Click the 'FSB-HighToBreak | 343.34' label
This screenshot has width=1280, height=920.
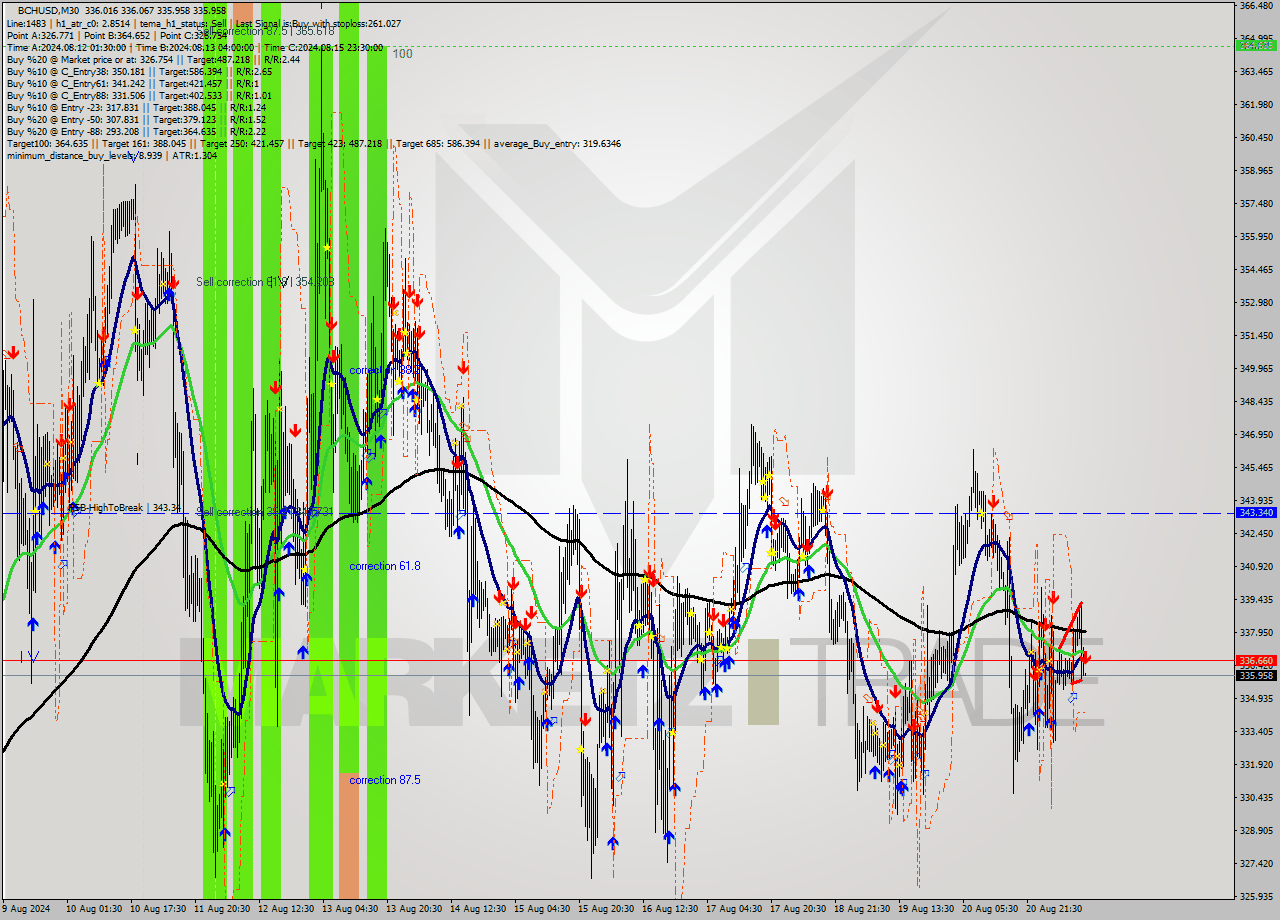tap(126, 508)
